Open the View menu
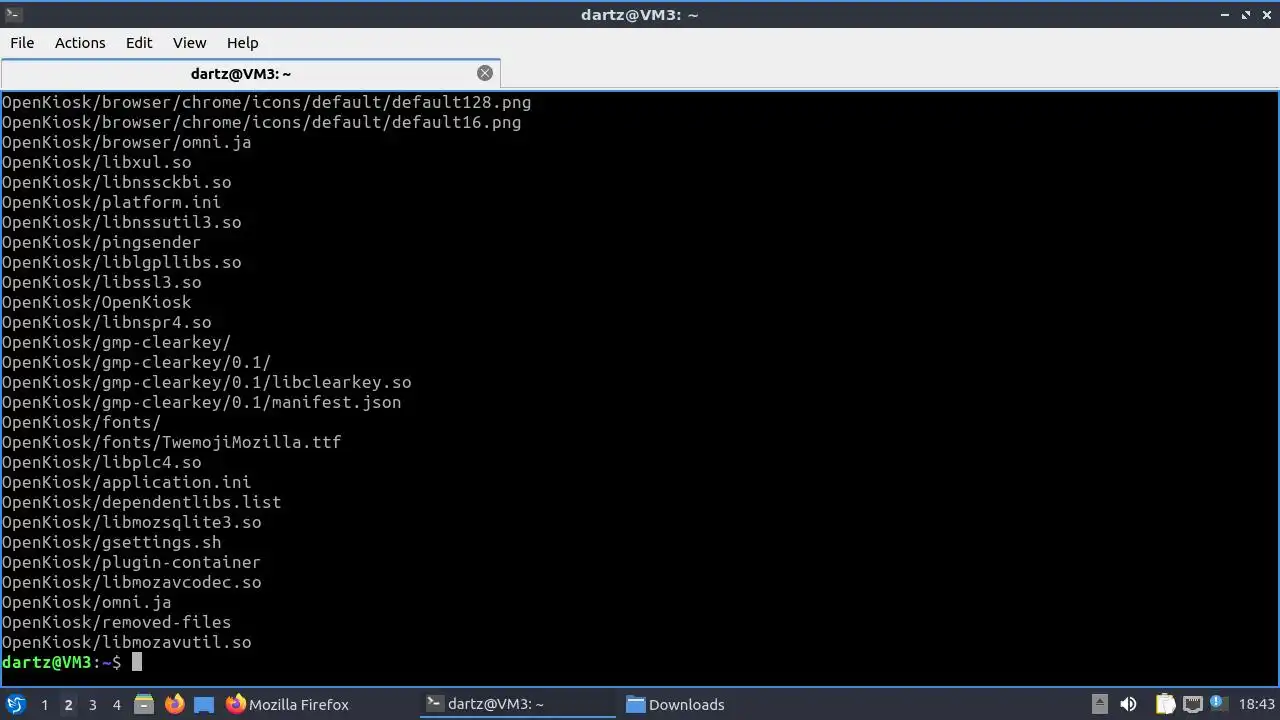 (189, 43)
